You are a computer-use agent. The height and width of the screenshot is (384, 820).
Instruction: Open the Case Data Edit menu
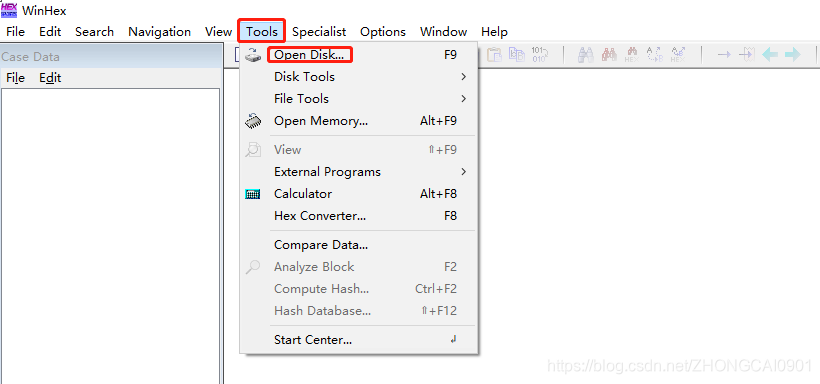tap(50, 78)
